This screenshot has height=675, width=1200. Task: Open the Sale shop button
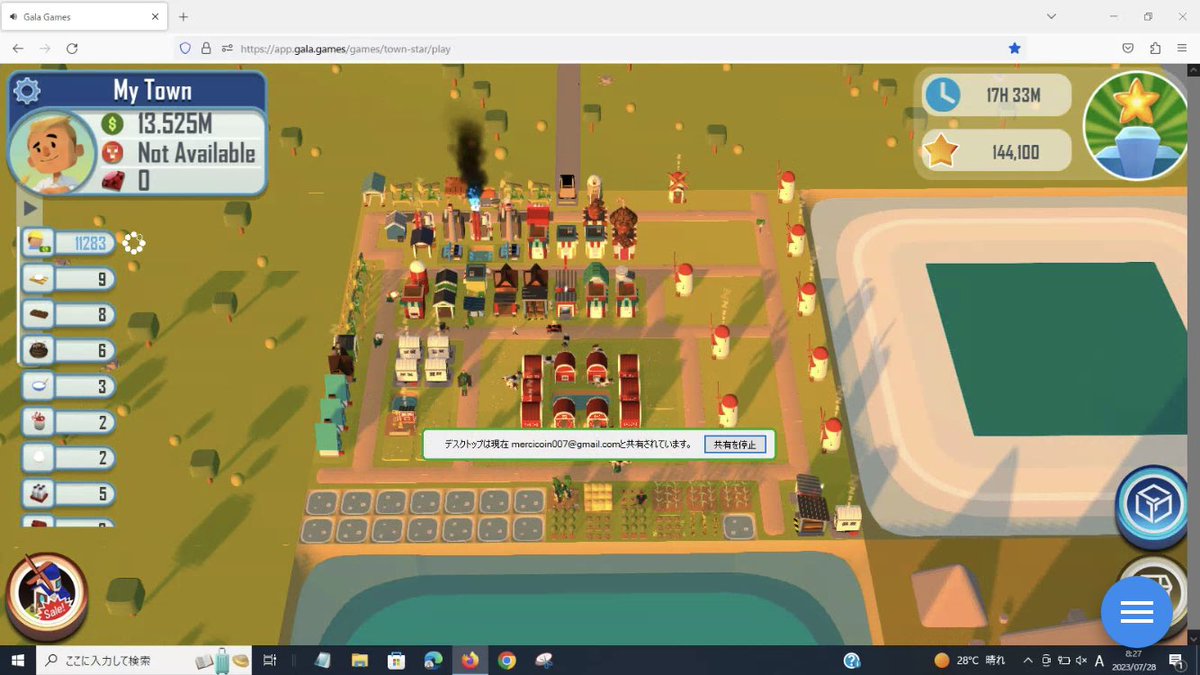46,598
